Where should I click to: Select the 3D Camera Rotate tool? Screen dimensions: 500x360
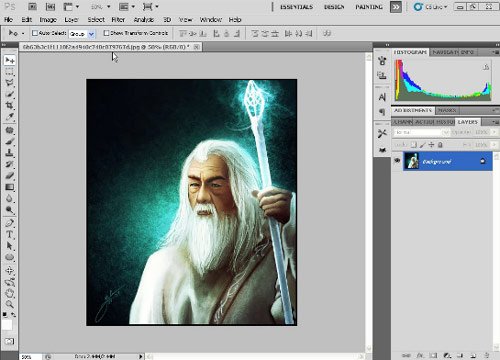coord(10,282)
